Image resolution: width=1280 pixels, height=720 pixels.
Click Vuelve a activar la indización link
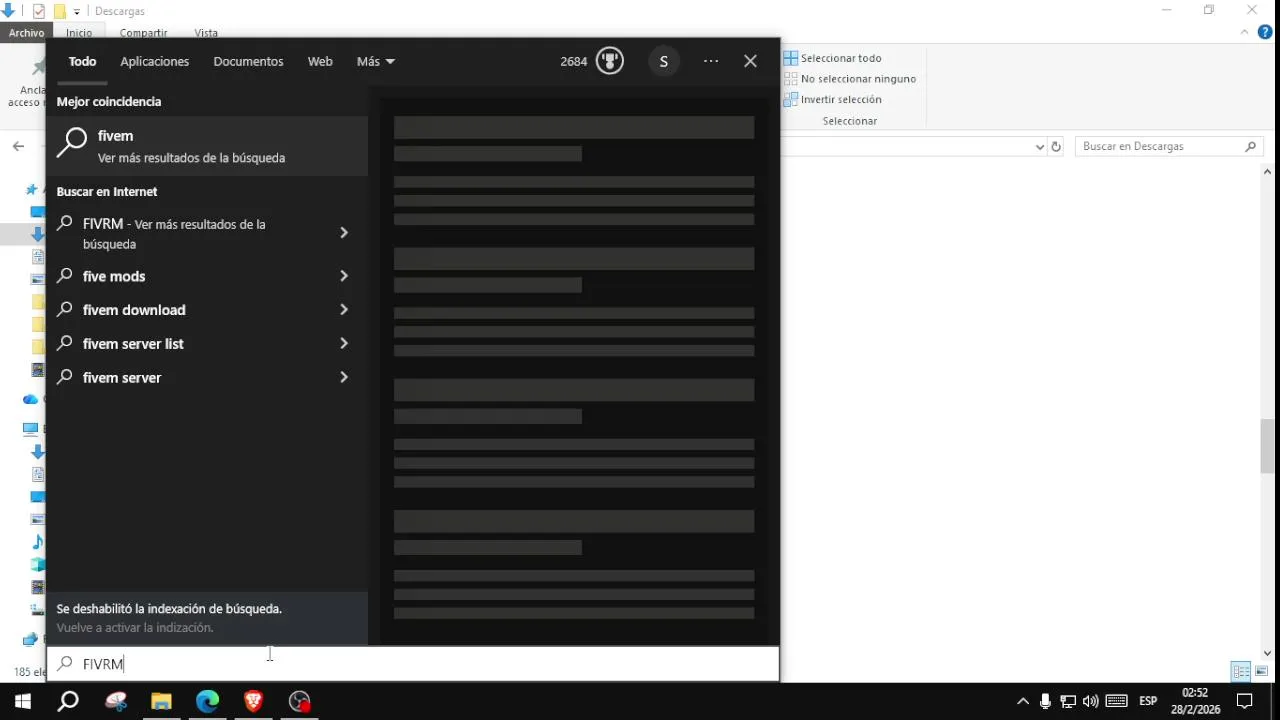click(x=135, y=628)
